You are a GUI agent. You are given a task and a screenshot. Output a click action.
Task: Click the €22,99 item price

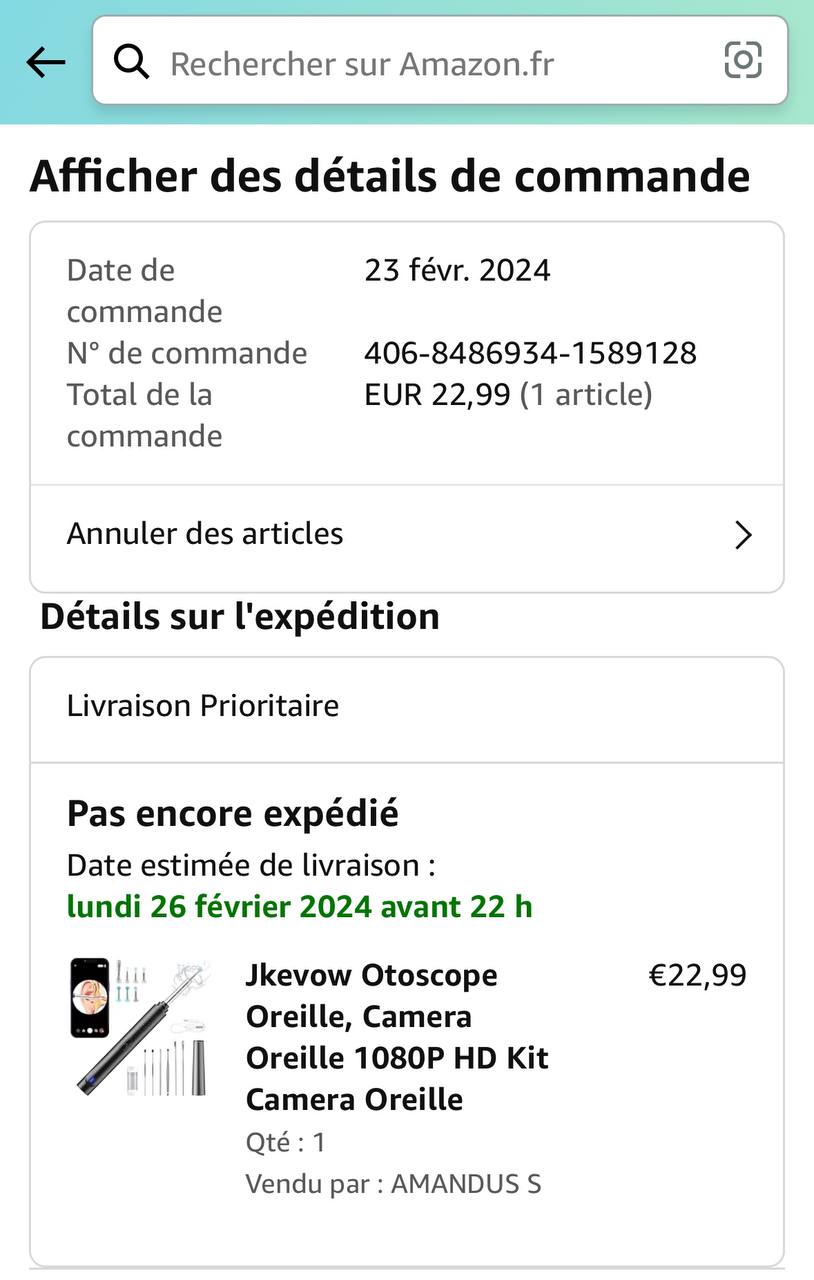point(697,975)
